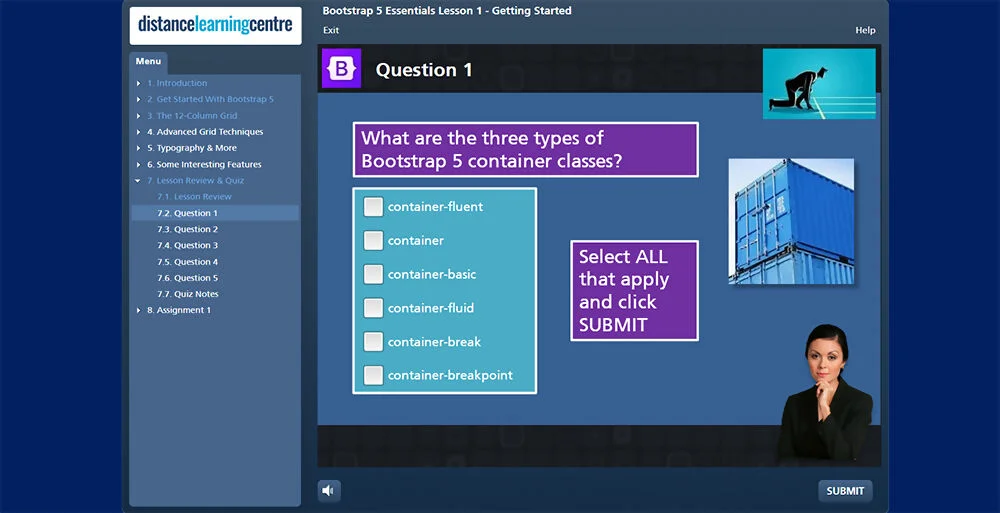The image size is (1000, 513).
Task: Expand the 1. Introduction section arrow
Action: pyautogui.click(x=139, y=84)
